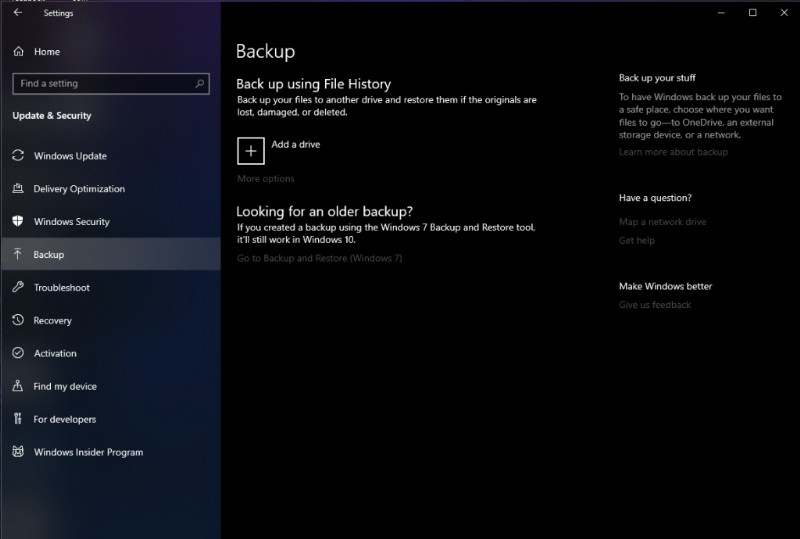Click the Windows Security shield icon
Viewport: 800px width, 539px height.
(18, 221)
